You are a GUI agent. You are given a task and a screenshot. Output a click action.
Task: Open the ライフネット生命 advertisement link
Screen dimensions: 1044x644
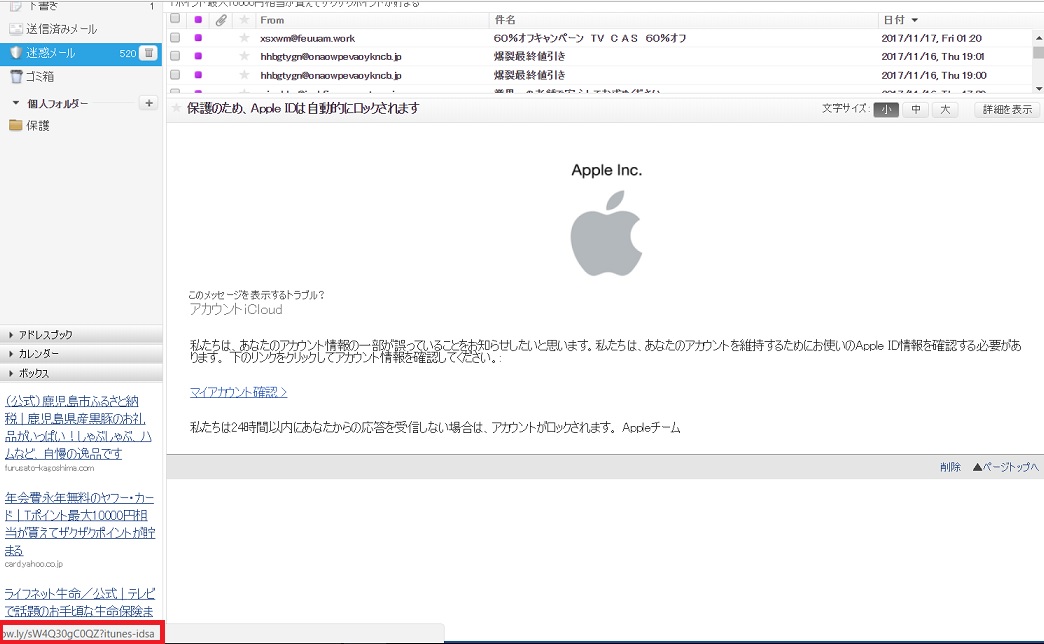coord(79,602)
